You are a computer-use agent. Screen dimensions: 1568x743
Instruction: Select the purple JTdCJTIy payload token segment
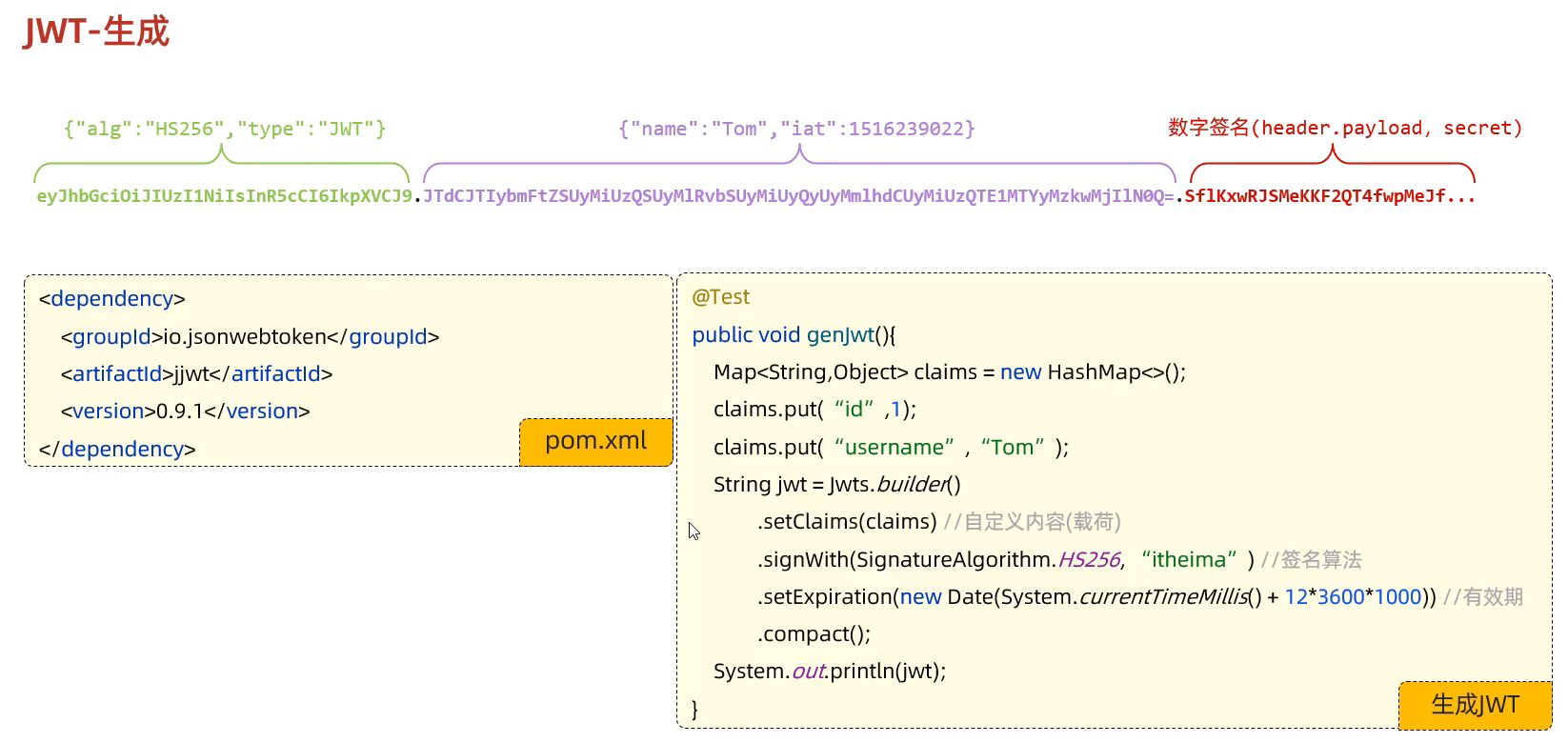798,196
